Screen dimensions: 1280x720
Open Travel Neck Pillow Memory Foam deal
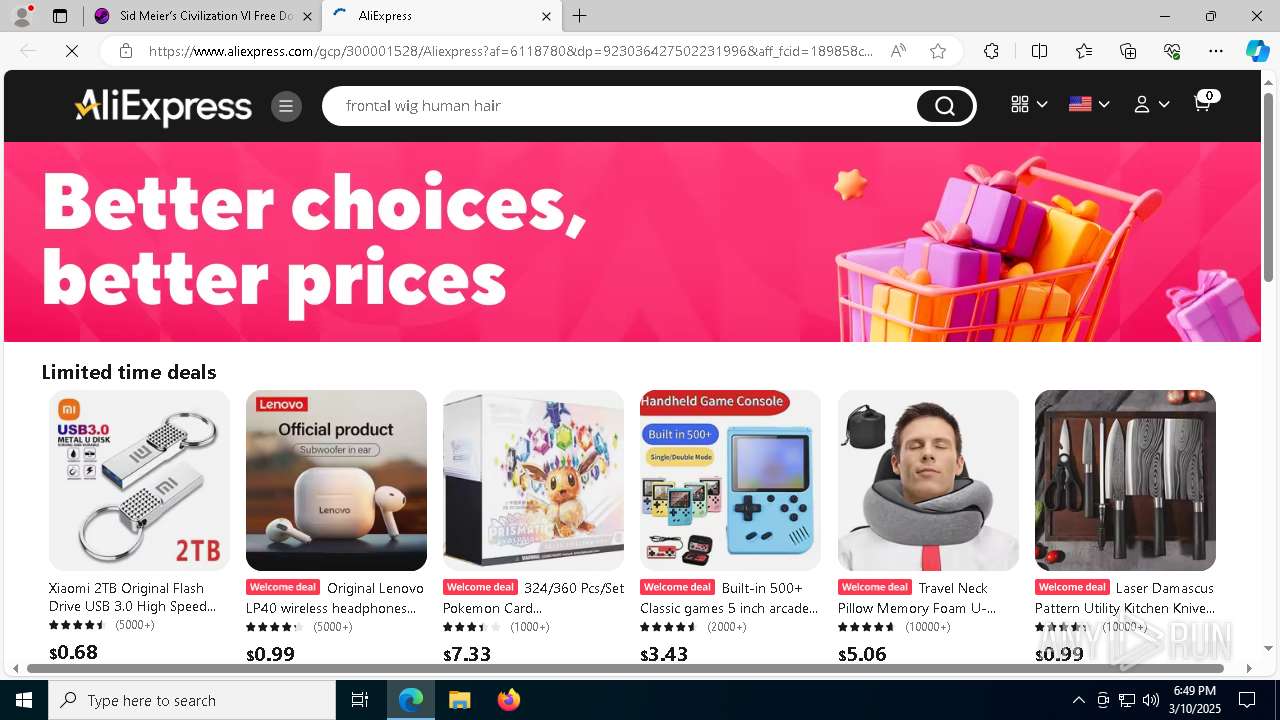coord(918,598)
